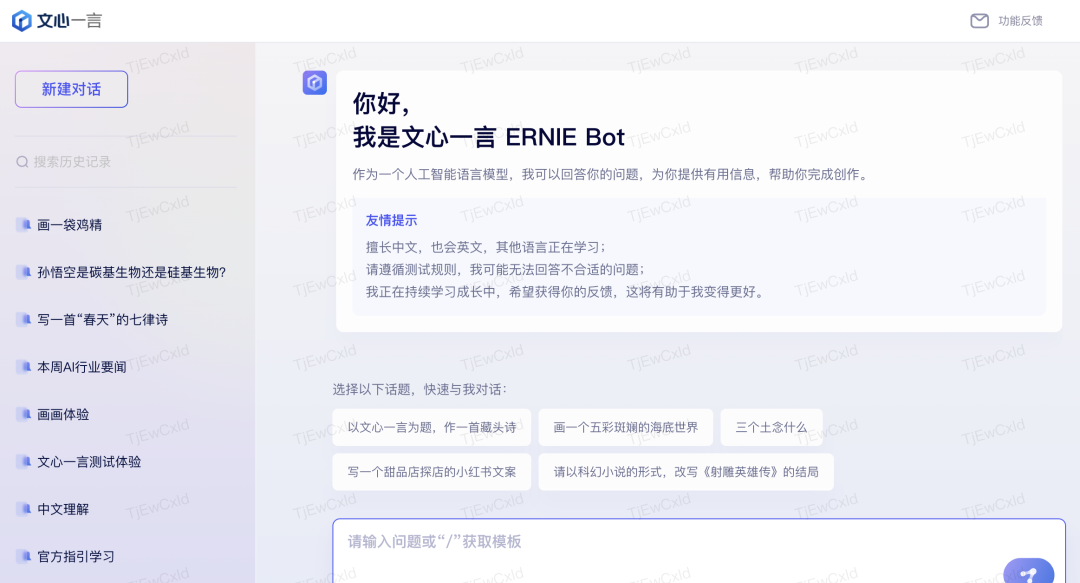The image size is (1080, 583).
Task: Open the 孙悟空是碳基生物还是硅基生物? conversation
Action: [x=132, y=273]
